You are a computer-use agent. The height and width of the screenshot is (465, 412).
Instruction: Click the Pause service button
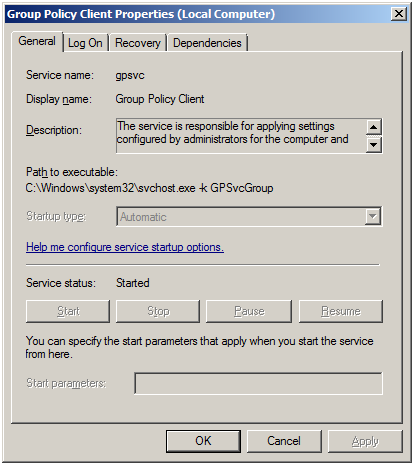tap(249, 311)
